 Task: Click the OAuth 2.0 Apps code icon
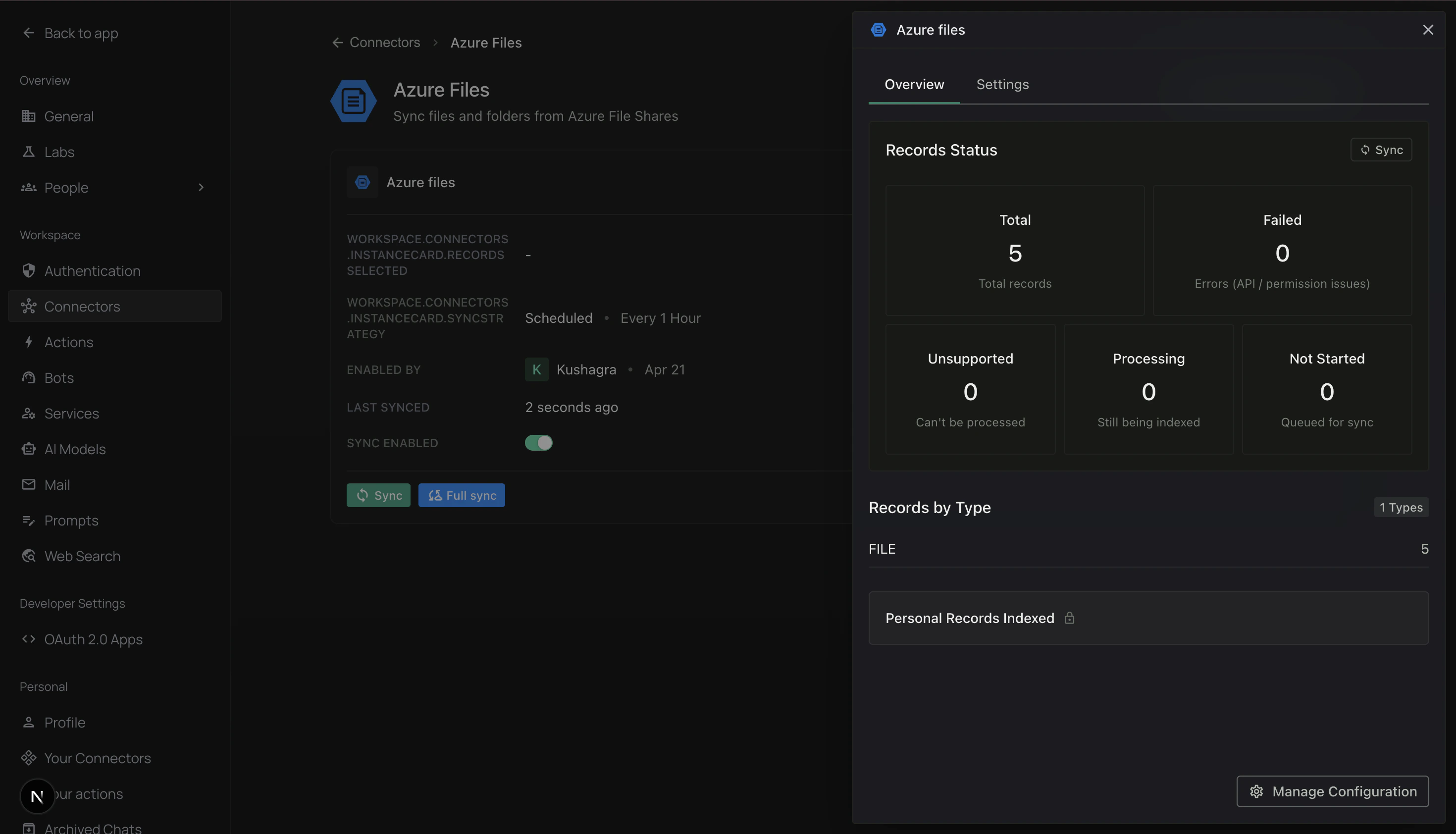click(29, 639)
